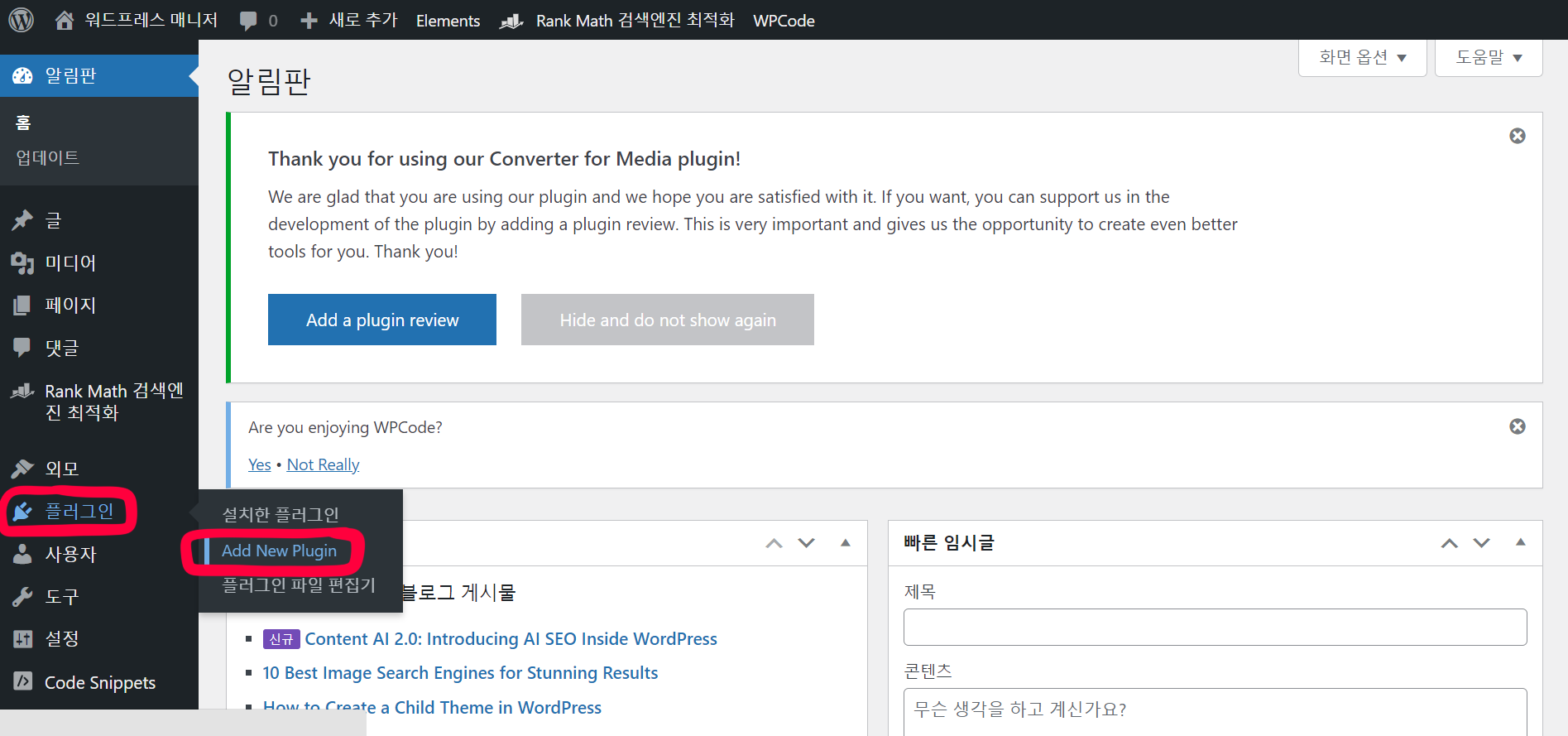Click the pages icon beside 페이지
Image resolution: width=1568 pixels, height=736 pixels.
[x=22, y=305]
